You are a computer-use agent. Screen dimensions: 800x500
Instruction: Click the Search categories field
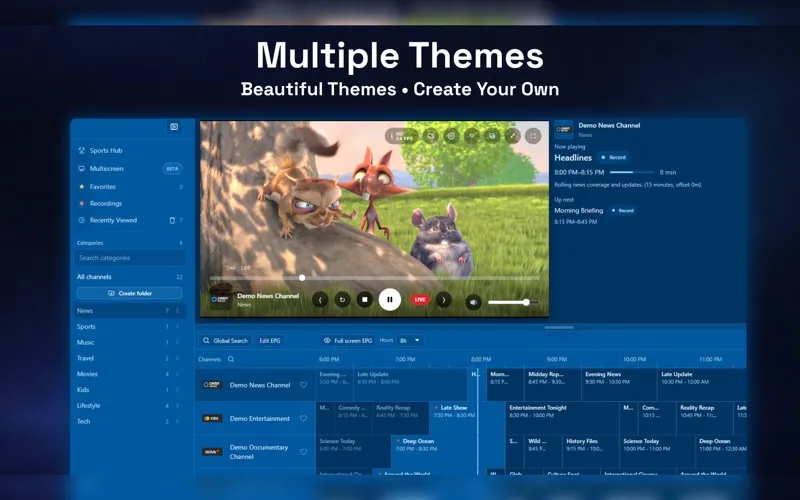click(130, 258)
